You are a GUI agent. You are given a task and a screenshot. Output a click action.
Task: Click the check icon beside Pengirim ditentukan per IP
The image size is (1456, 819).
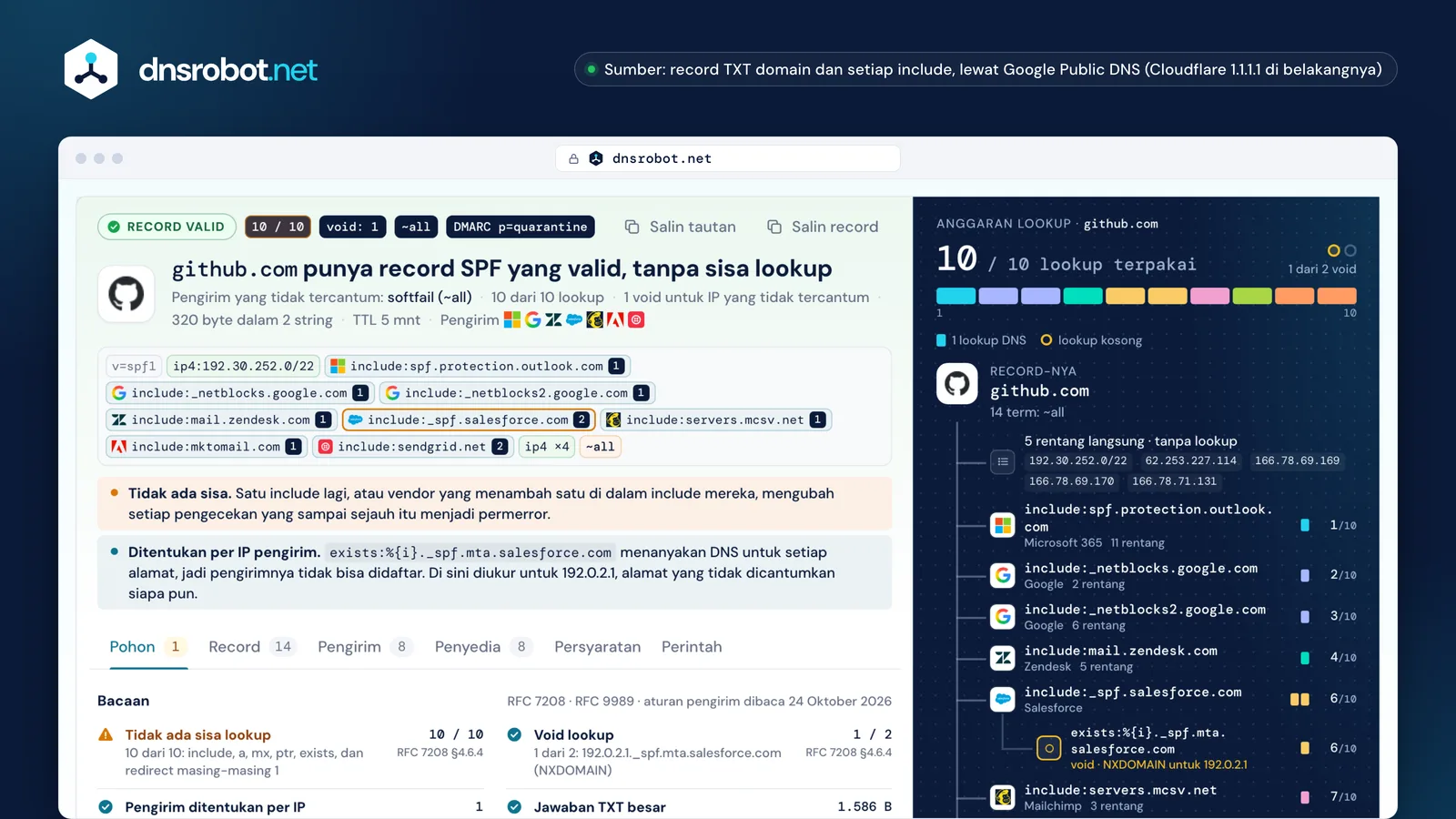[106, 806]
